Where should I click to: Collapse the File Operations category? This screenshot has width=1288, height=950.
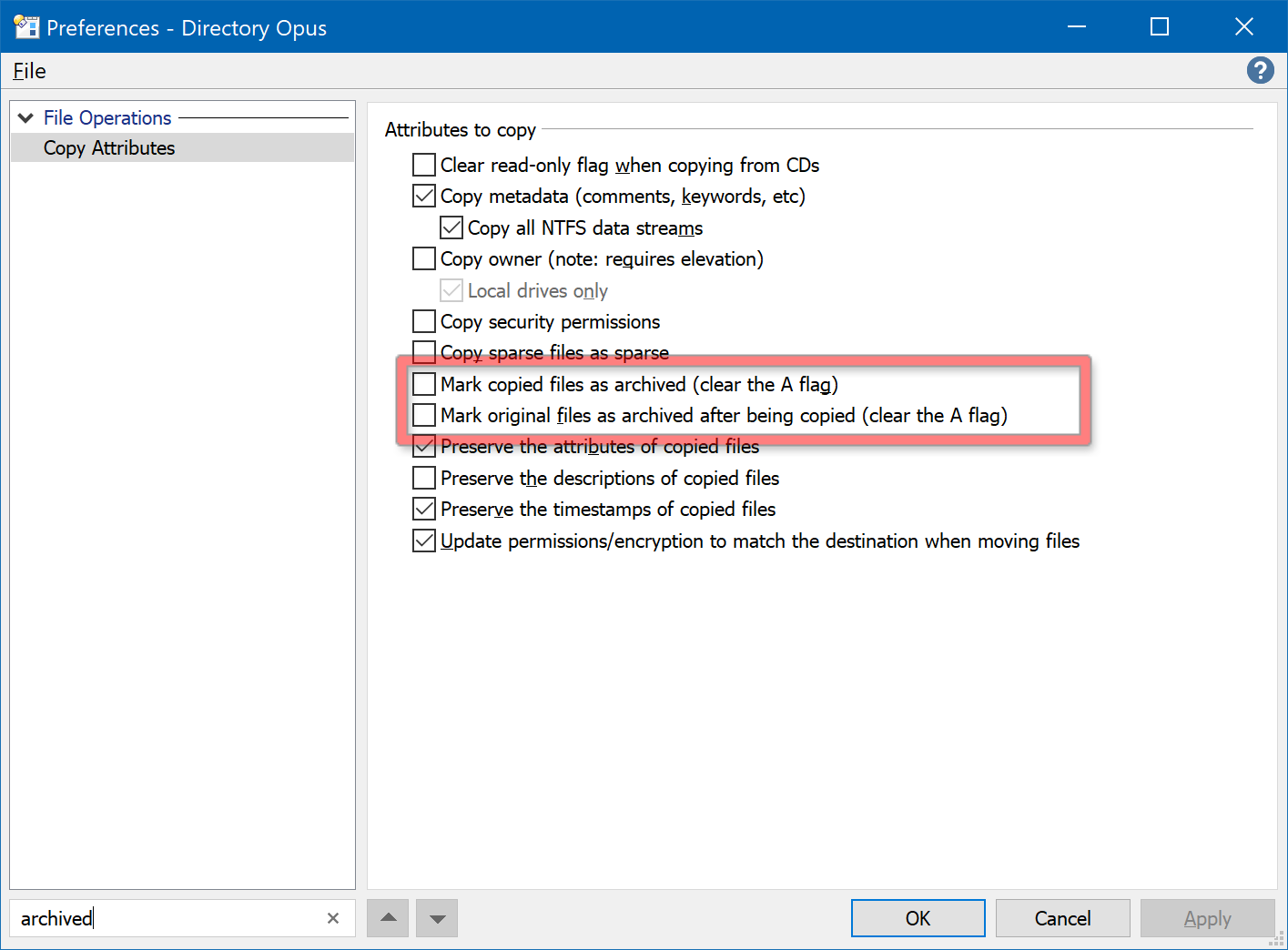(x=25, y=117)
